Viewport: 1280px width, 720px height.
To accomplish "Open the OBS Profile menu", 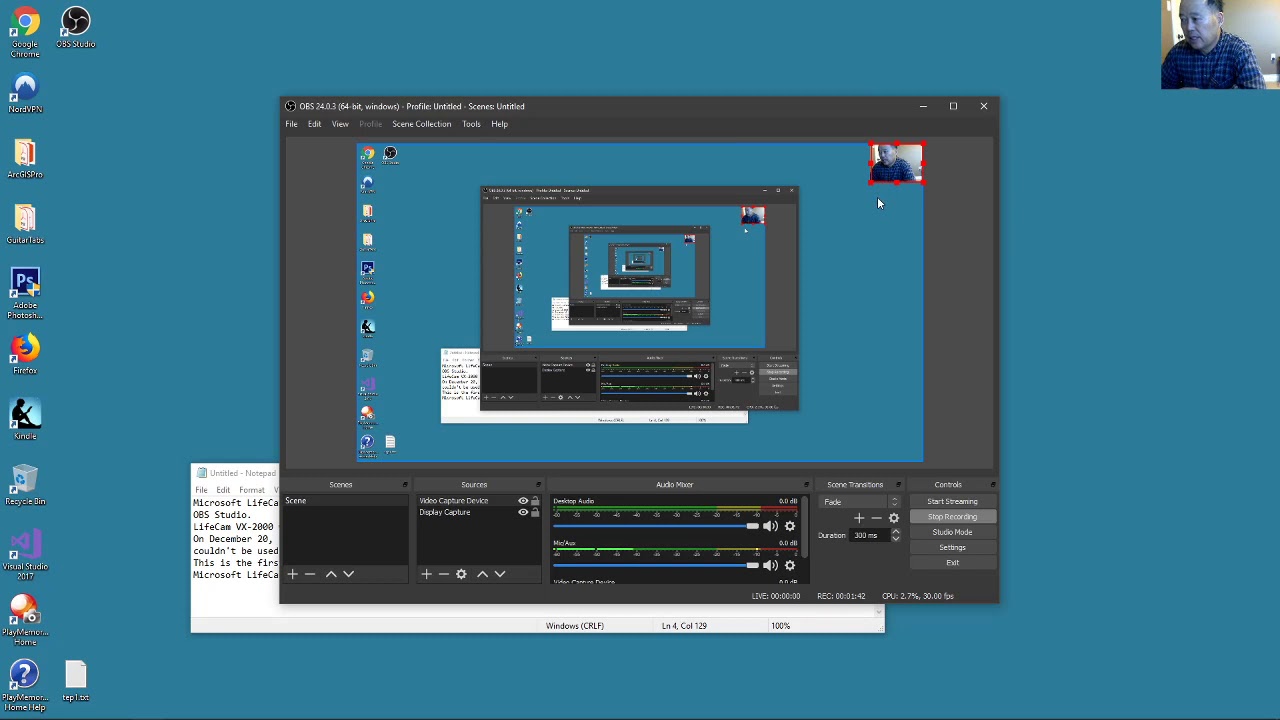I will [x=370, y=124].
